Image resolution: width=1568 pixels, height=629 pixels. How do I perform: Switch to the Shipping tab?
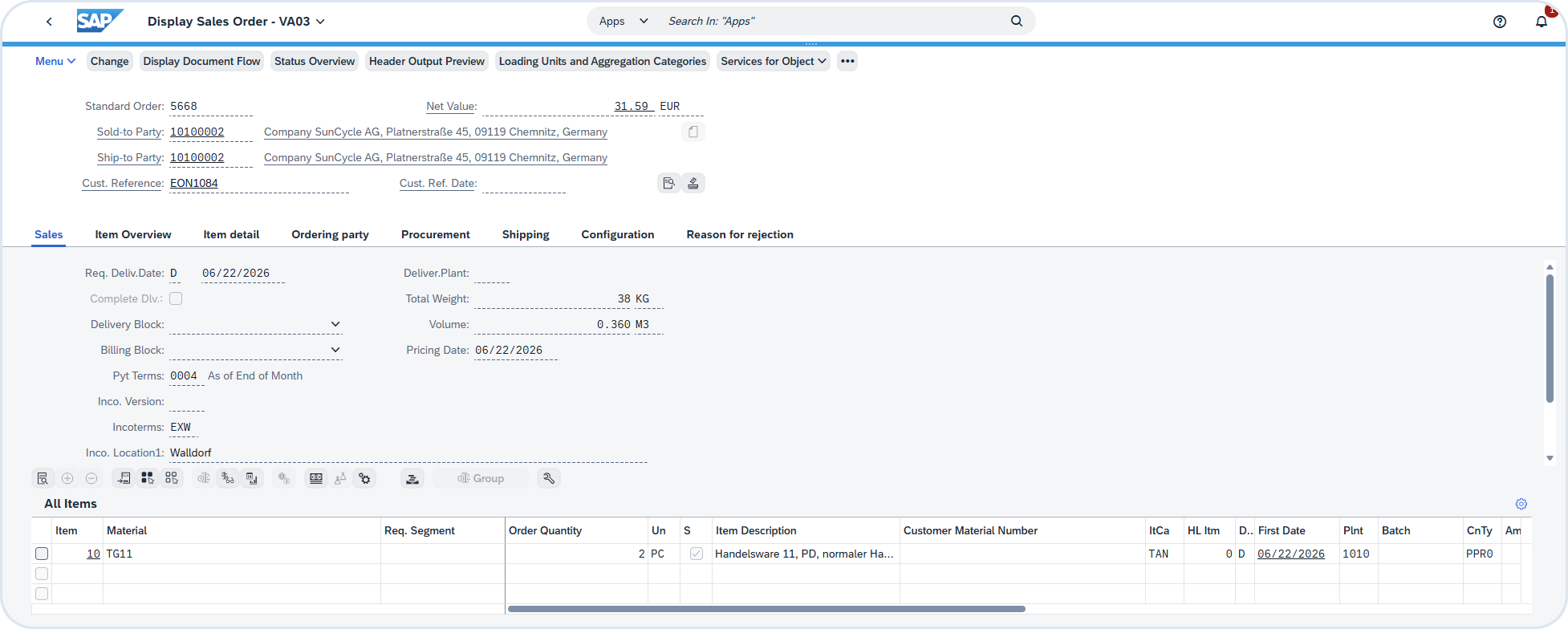[x=526, y=234]
